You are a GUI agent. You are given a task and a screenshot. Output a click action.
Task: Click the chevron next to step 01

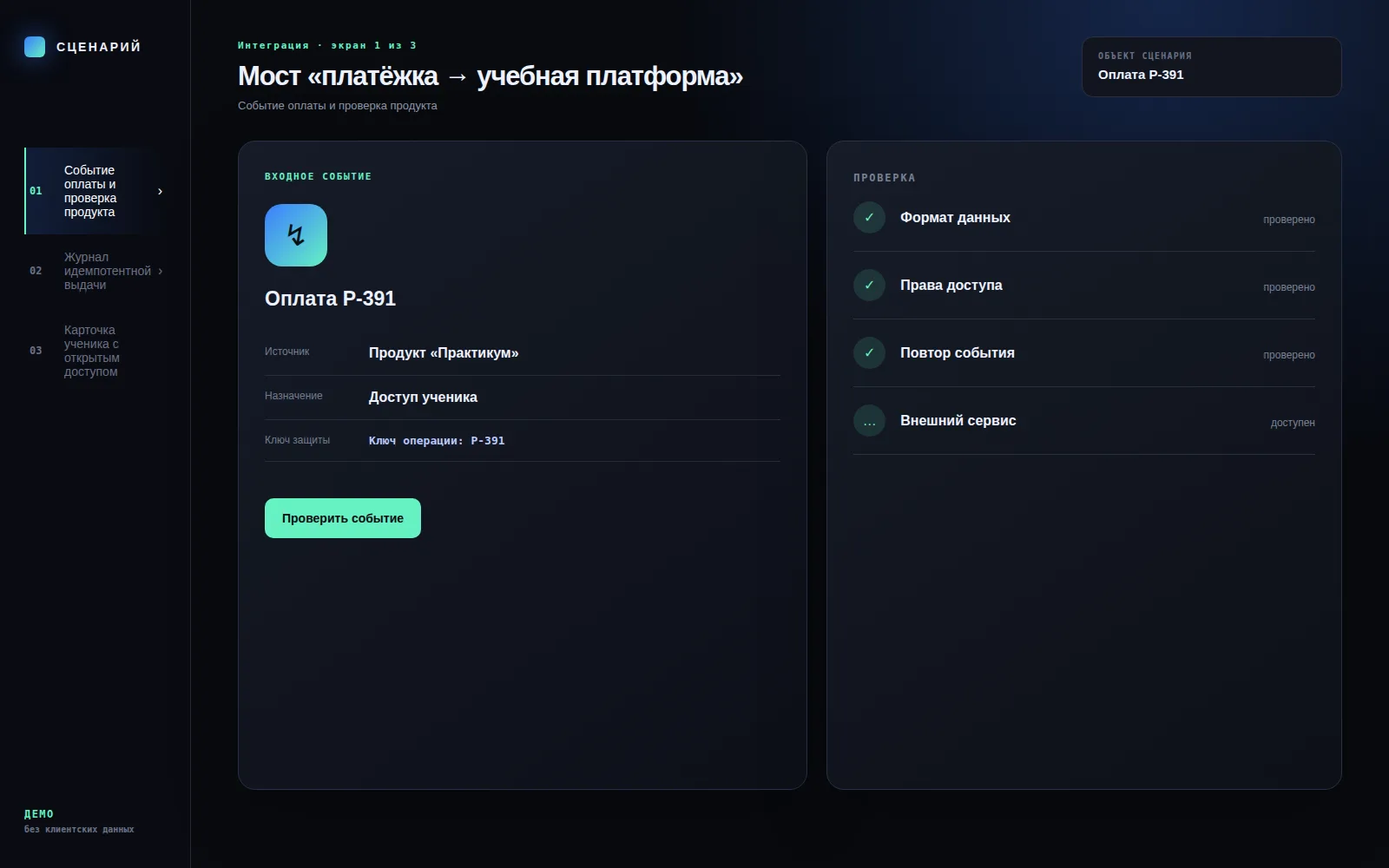point(160,191)
